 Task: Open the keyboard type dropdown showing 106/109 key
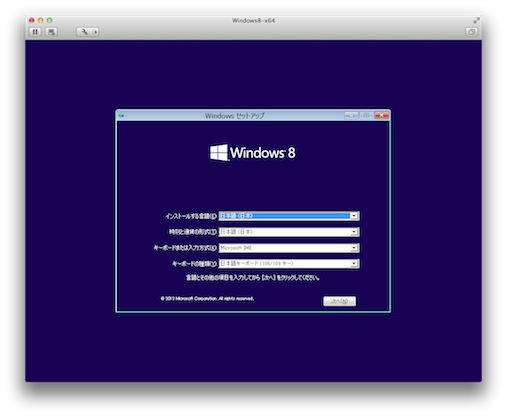pyautogui.click(x=289, y=264)
